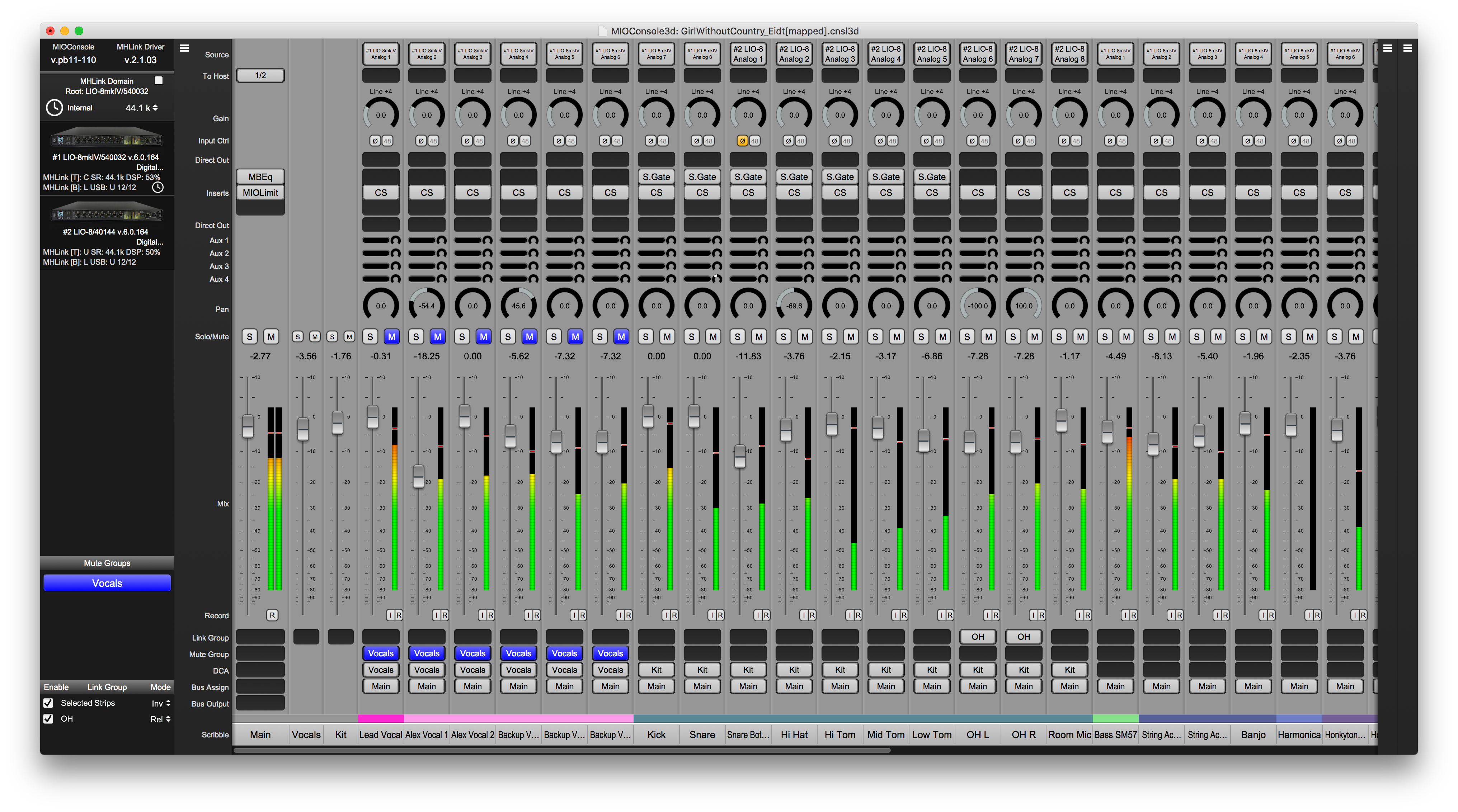Record-arm the Kick channel
Viewport: 1458px width, 812px height.
click(674, 615)
